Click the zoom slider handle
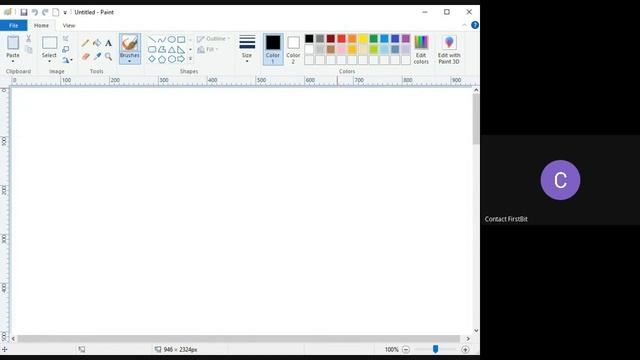 (436, 349)
